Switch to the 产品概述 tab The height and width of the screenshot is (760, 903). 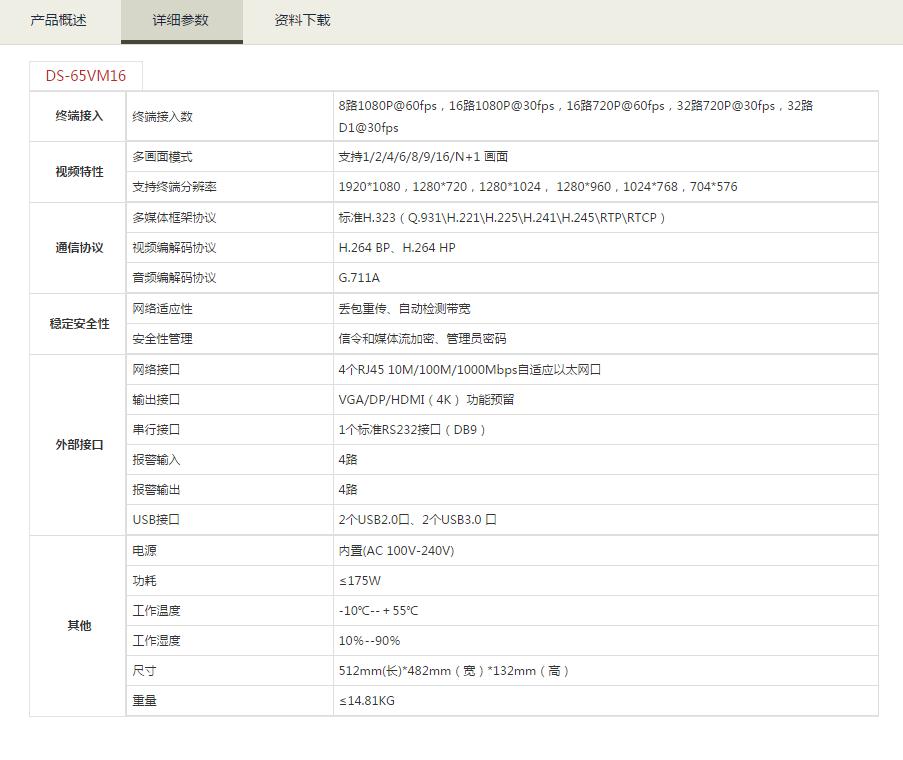point(56,20)
